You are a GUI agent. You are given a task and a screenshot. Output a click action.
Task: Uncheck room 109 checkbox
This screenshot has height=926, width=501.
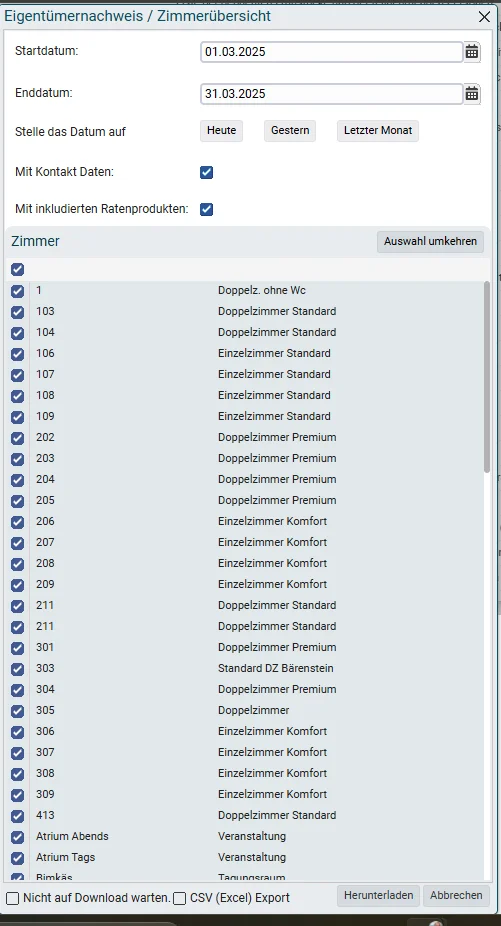[18, 417]
